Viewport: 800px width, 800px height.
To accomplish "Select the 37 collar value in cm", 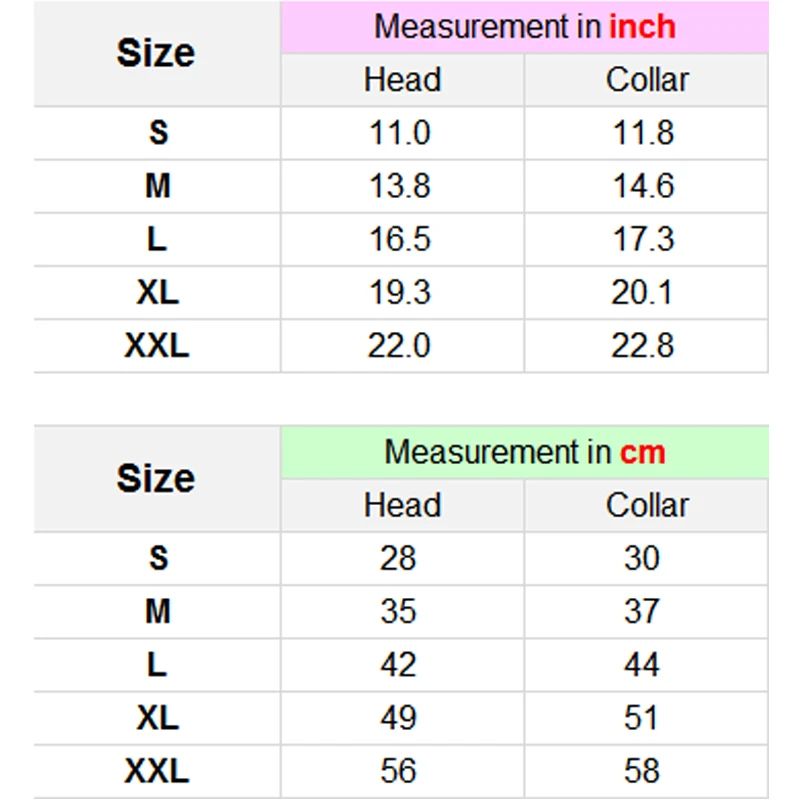I will point(642,611).
